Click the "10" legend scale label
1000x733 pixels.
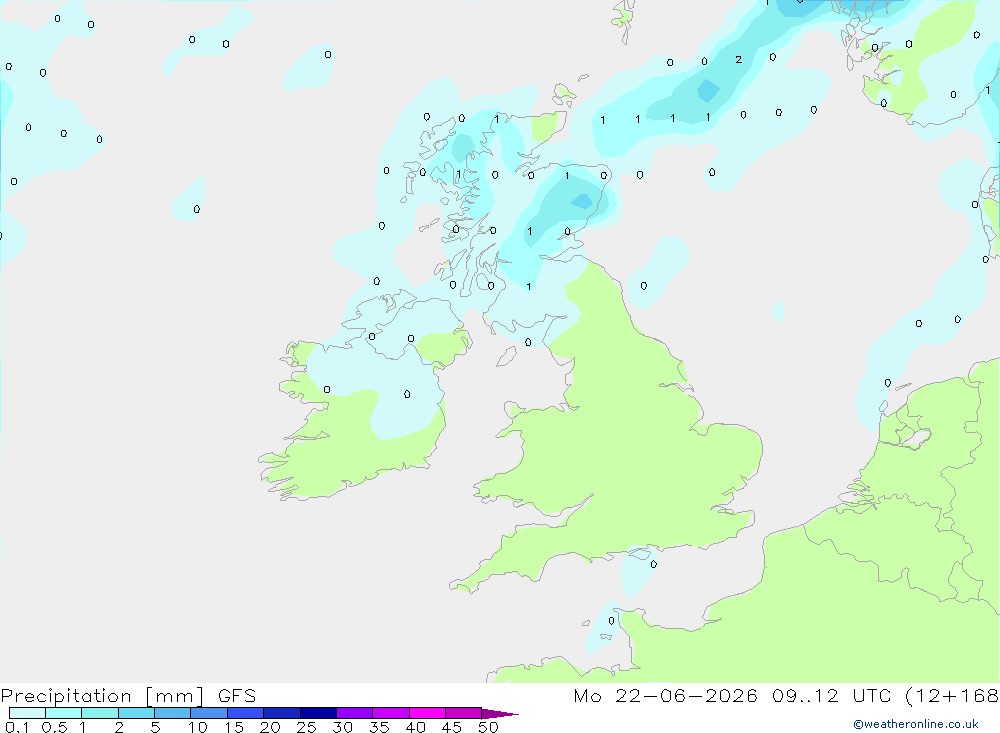[198, 727]
